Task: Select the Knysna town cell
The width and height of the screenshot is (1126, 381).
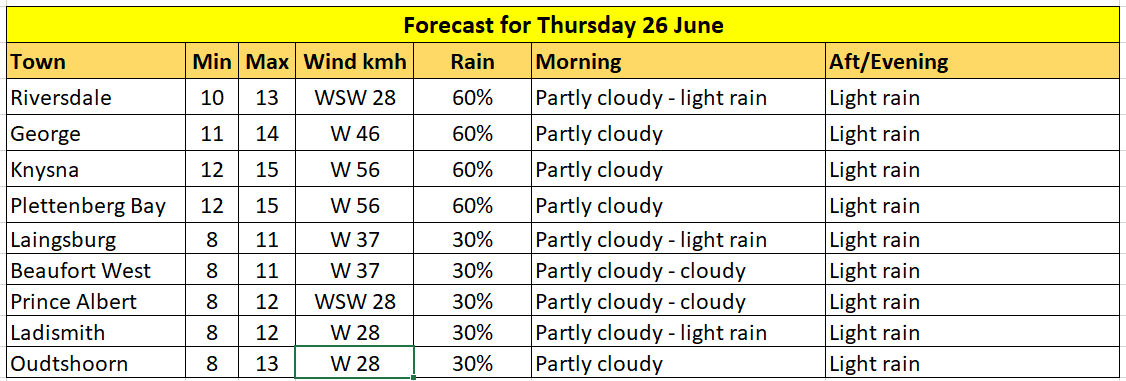Action: 98,169
